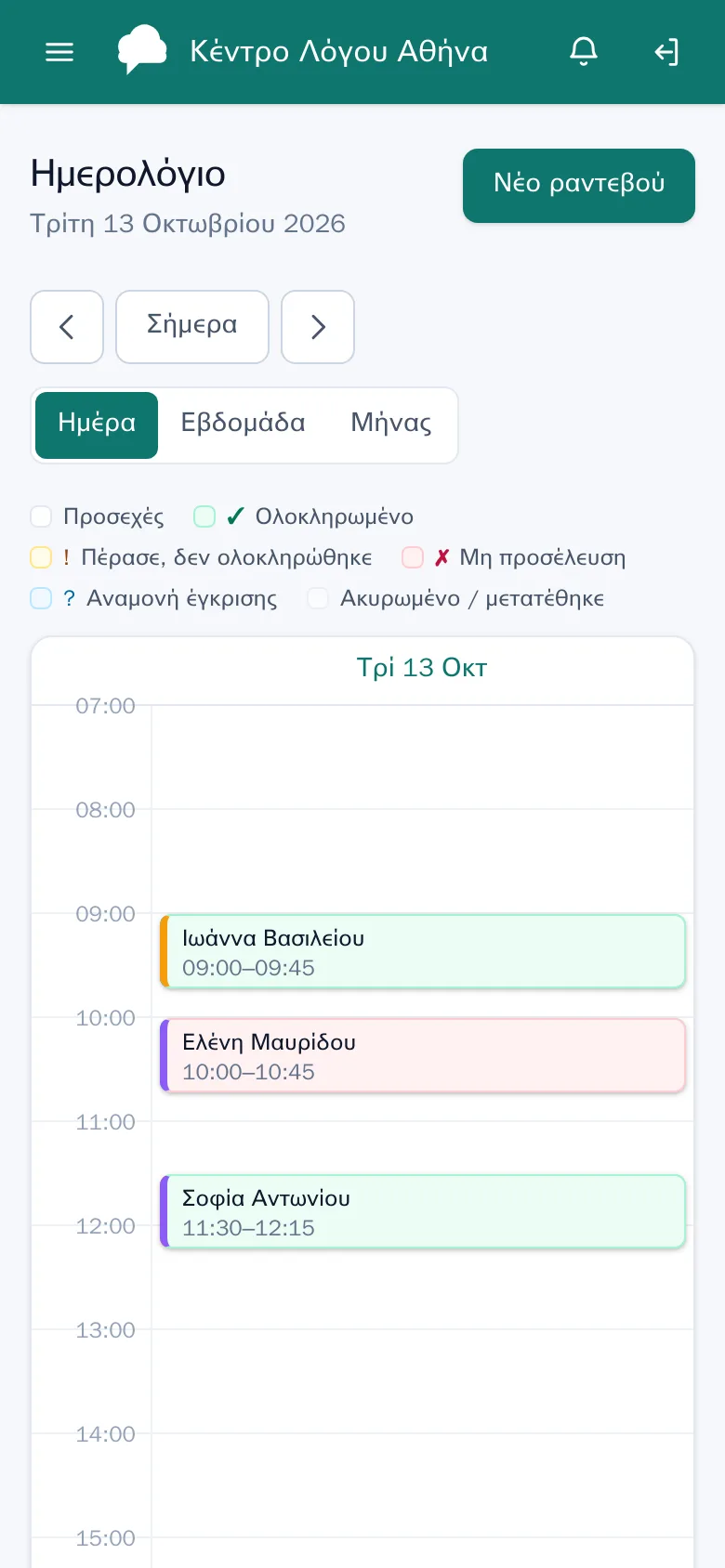The image size is (725, 1568).
Task: Create a new appointment with Νέο ραντεβού
Action: (579, 186)
